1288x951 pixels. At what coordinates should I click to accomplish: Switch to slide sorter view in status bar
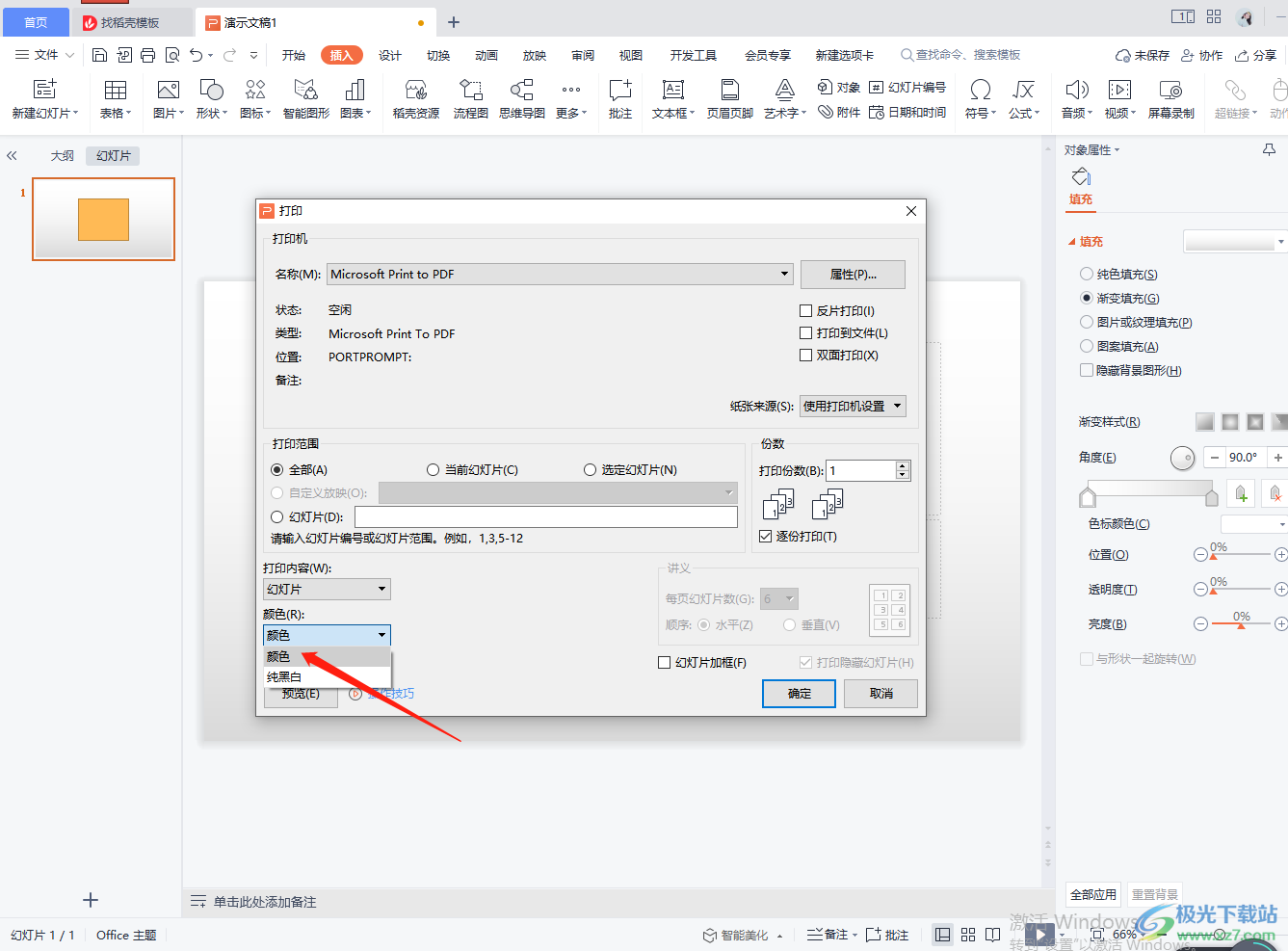point(968,935)
